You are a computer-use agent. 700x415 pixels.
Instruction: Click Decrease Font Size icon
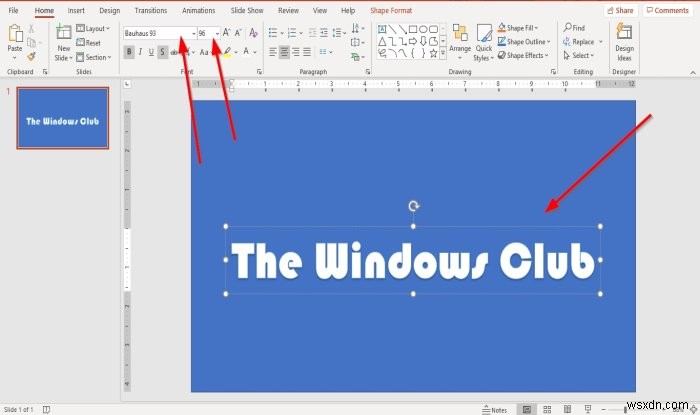[238, 33]
